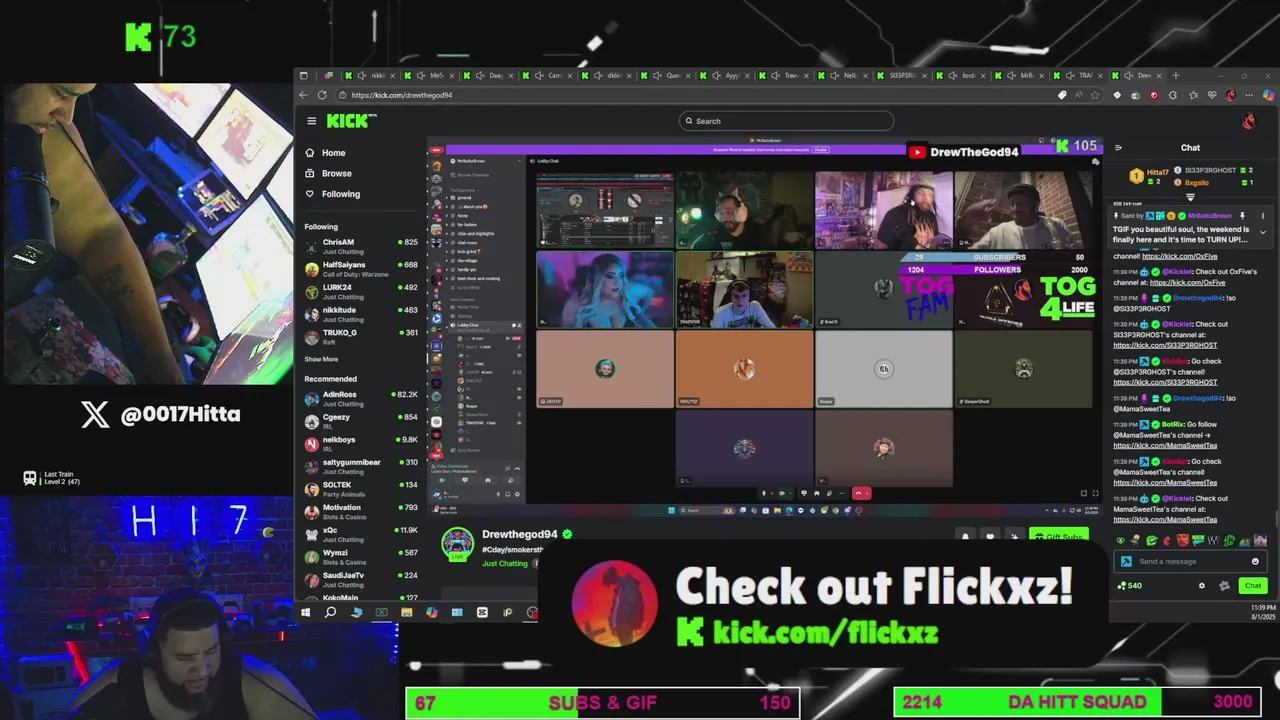This screenshot has height=720, width=1280.
Task: Open HalfSaiyans channel in Following list
Action: point(361,270)
